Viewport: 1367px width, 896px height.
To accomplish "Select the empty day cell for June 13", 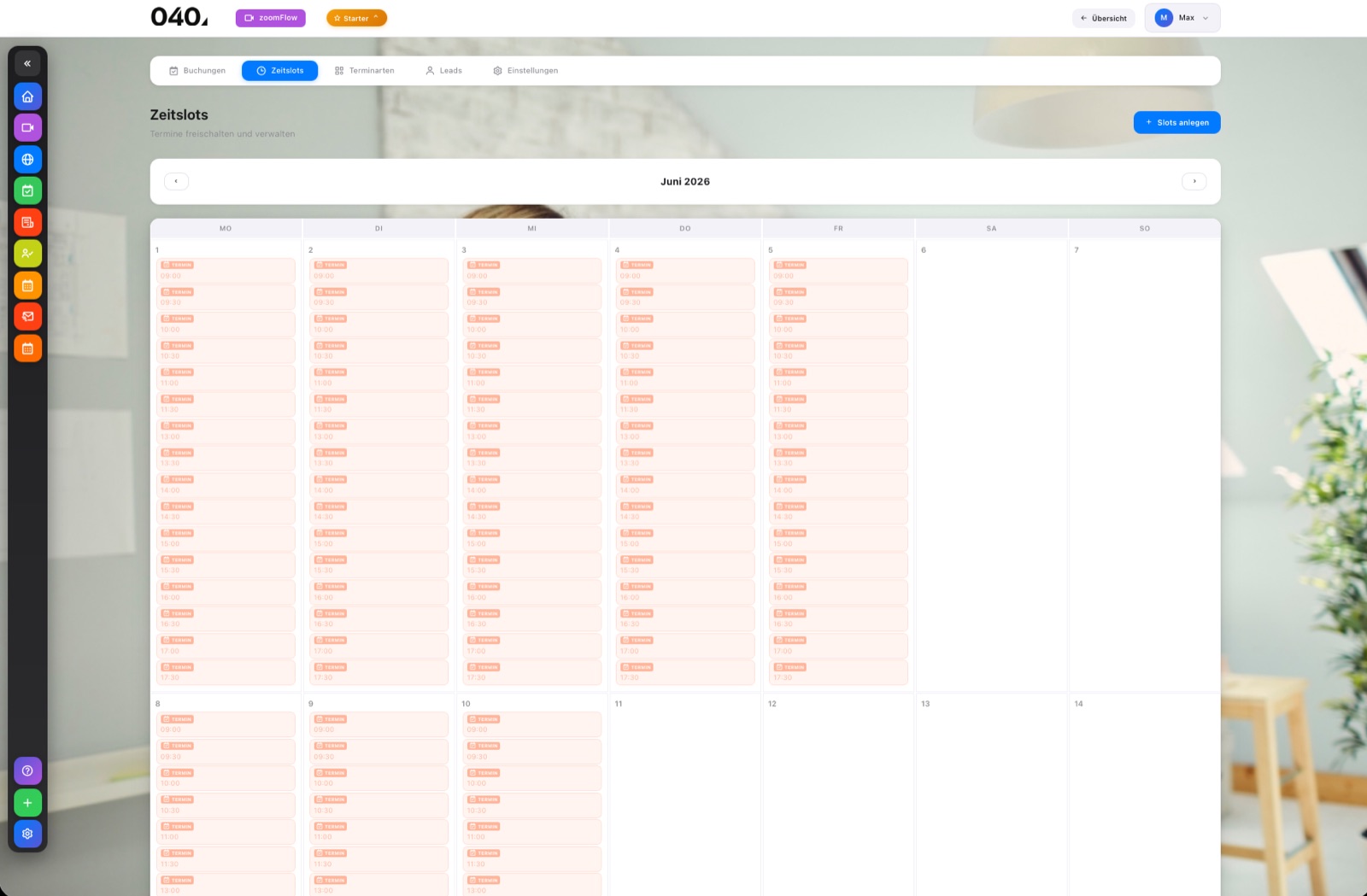I will (992, 796).
